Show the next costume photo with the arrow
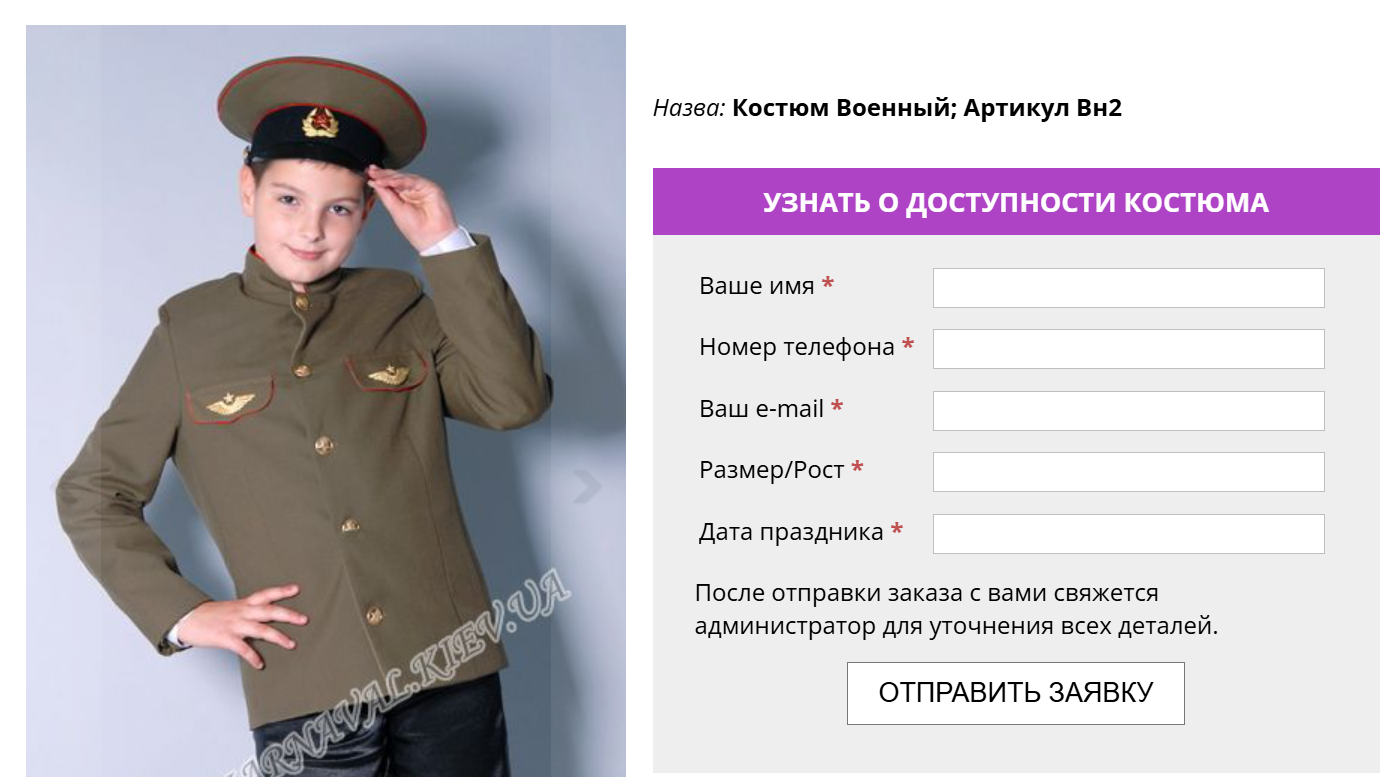This screenshot has height=777, width=1383. (x=588, y=486)
